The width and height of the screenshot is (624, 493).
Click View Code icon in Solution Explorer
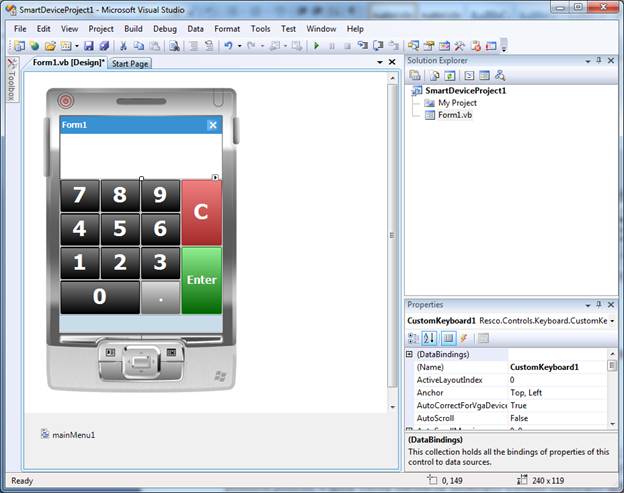click(x=469, y=76)
